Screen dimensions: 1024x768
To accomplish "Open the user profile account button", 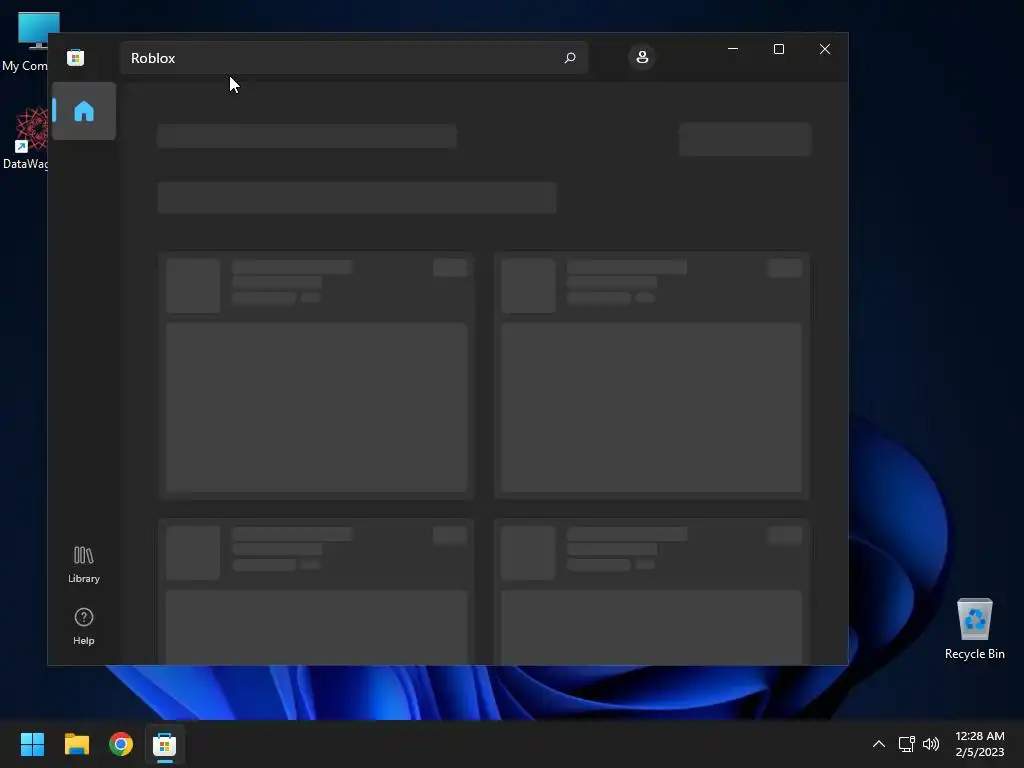I will (x=642, y=57).
